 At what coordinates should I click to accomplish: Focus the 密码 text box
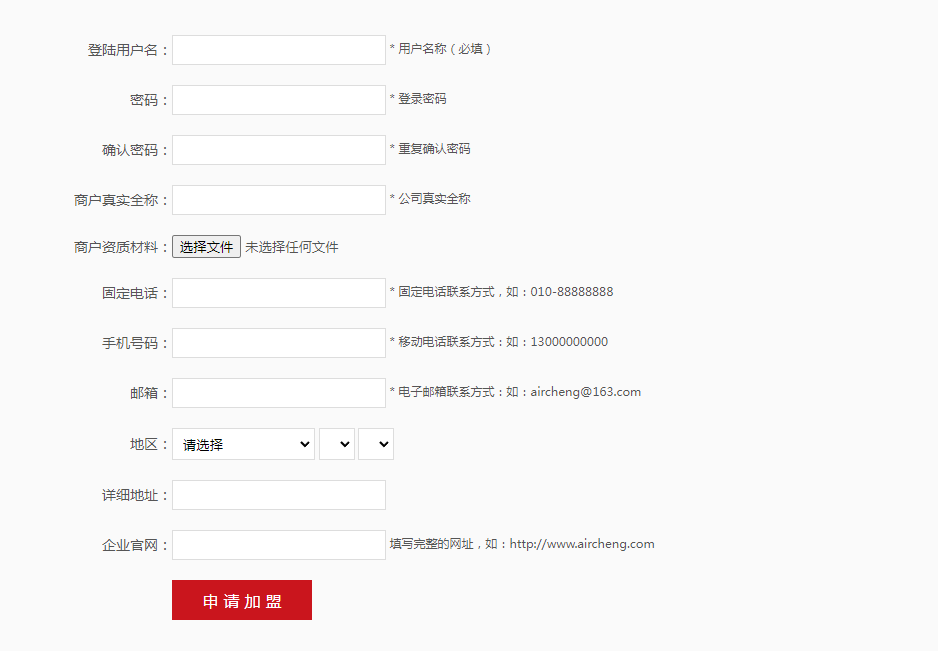(278, 100)
